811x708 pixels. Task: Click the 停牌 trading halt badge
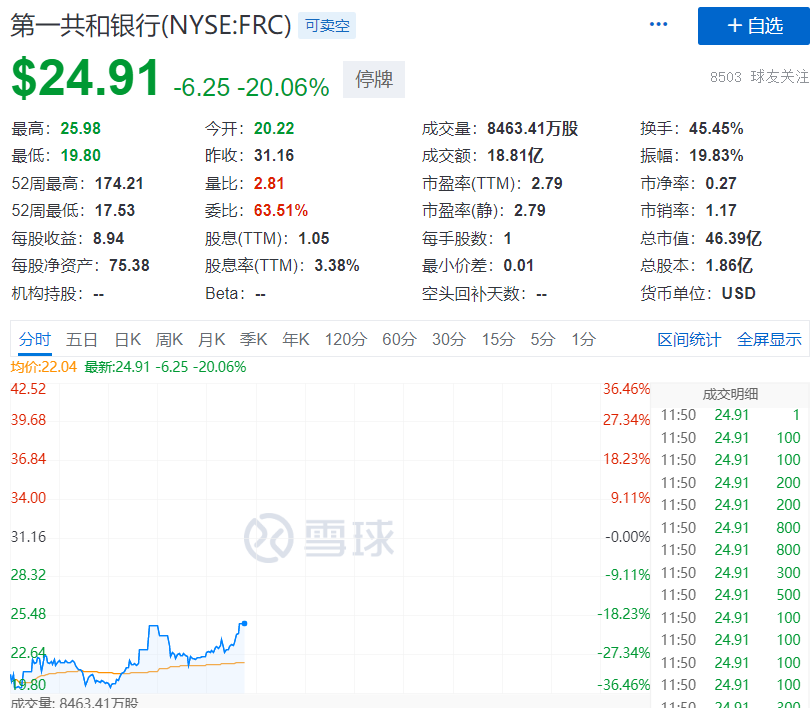pyautogui.click(x=373, y=79)
